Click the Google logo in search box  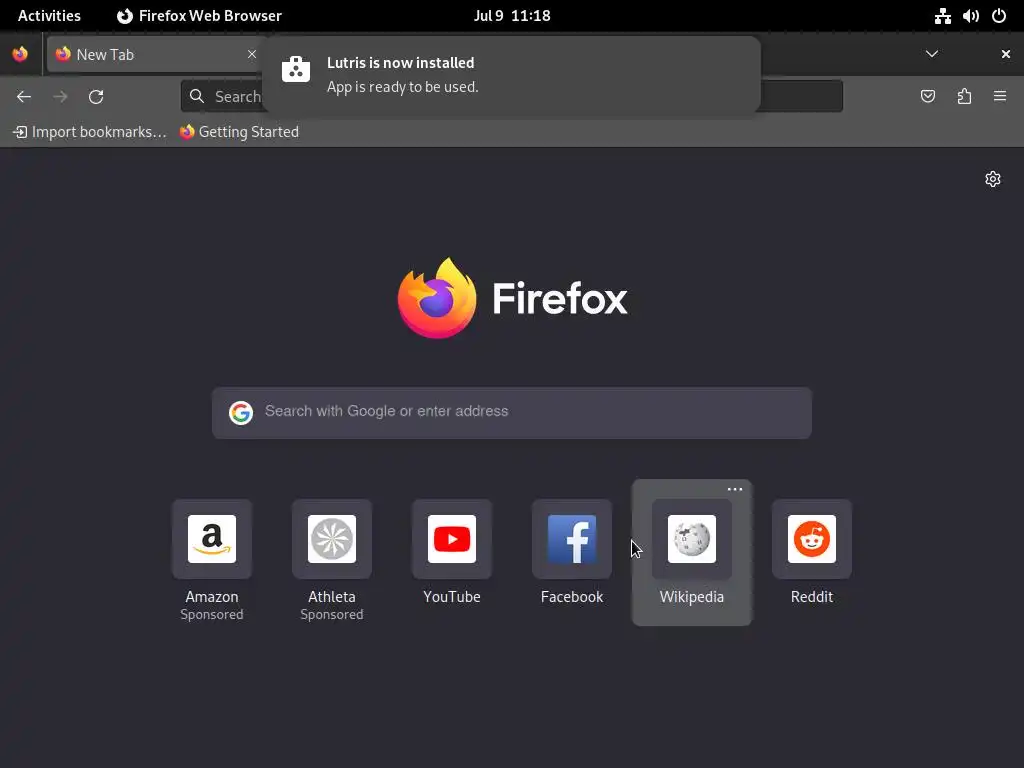click(241, 413)
